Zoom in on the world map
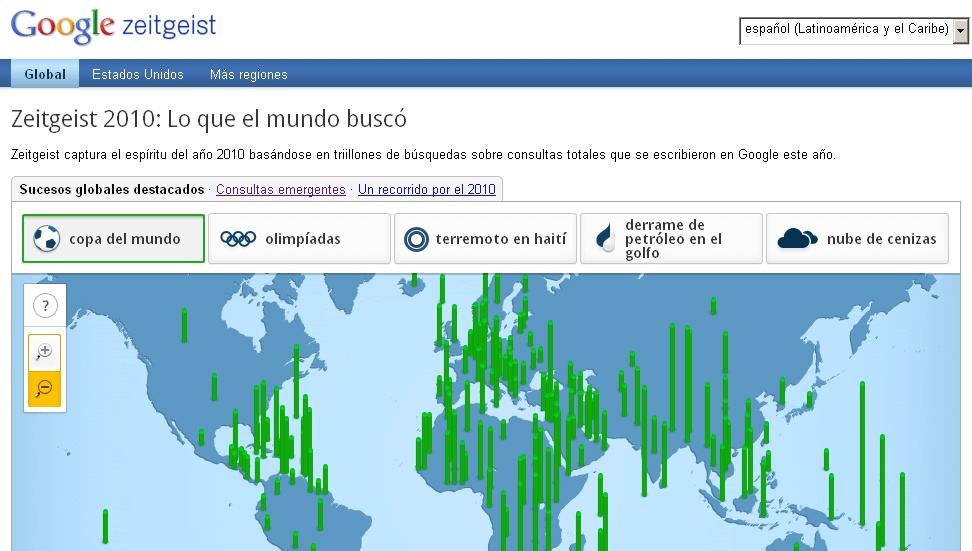Screen dimensions: 972x551 (x=45, y=352)
